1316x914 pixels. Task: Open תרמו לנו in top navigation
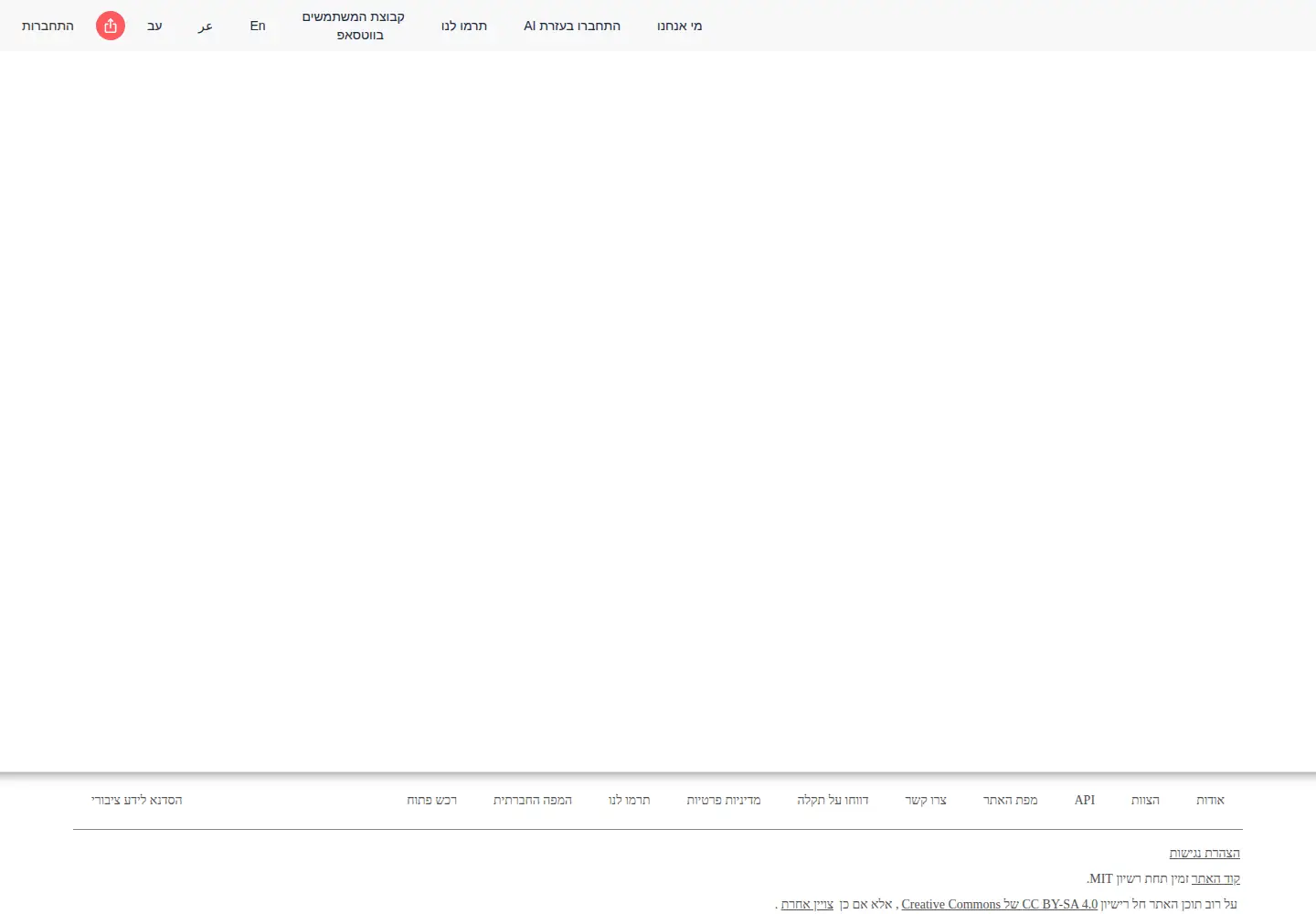coord(464,26)
